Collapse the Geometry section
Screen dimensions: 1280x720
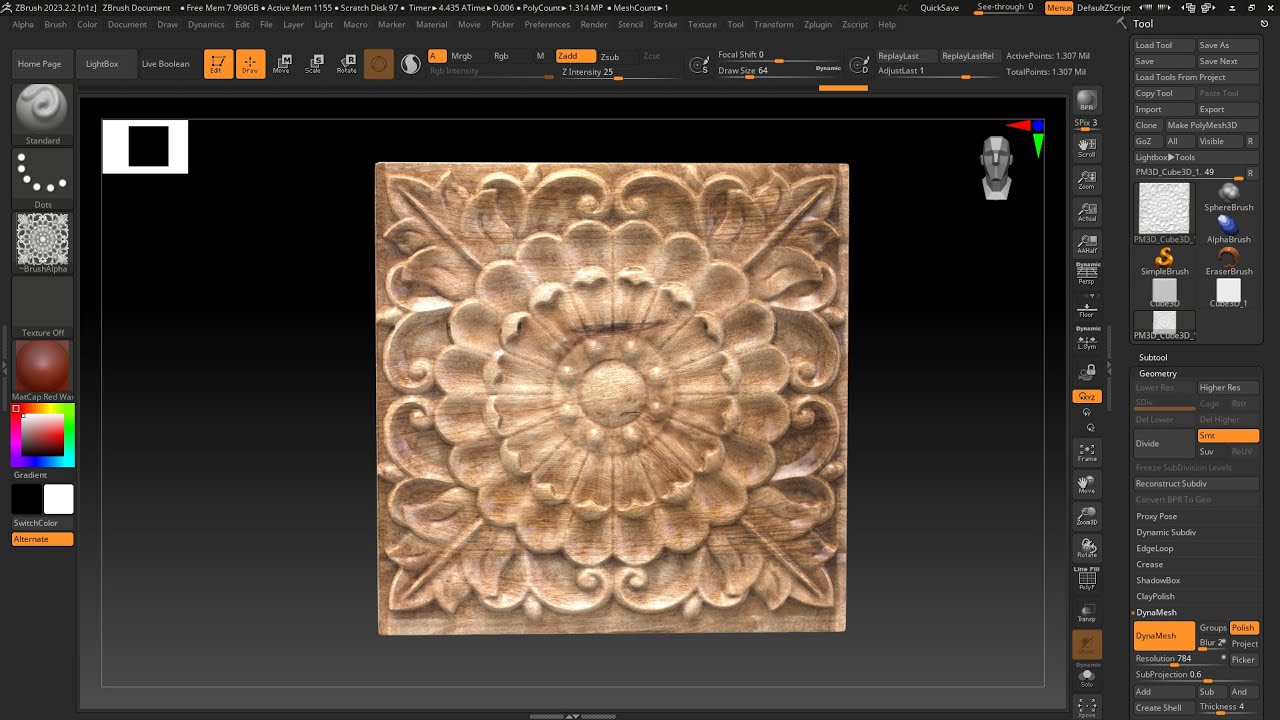(1158, 373)
